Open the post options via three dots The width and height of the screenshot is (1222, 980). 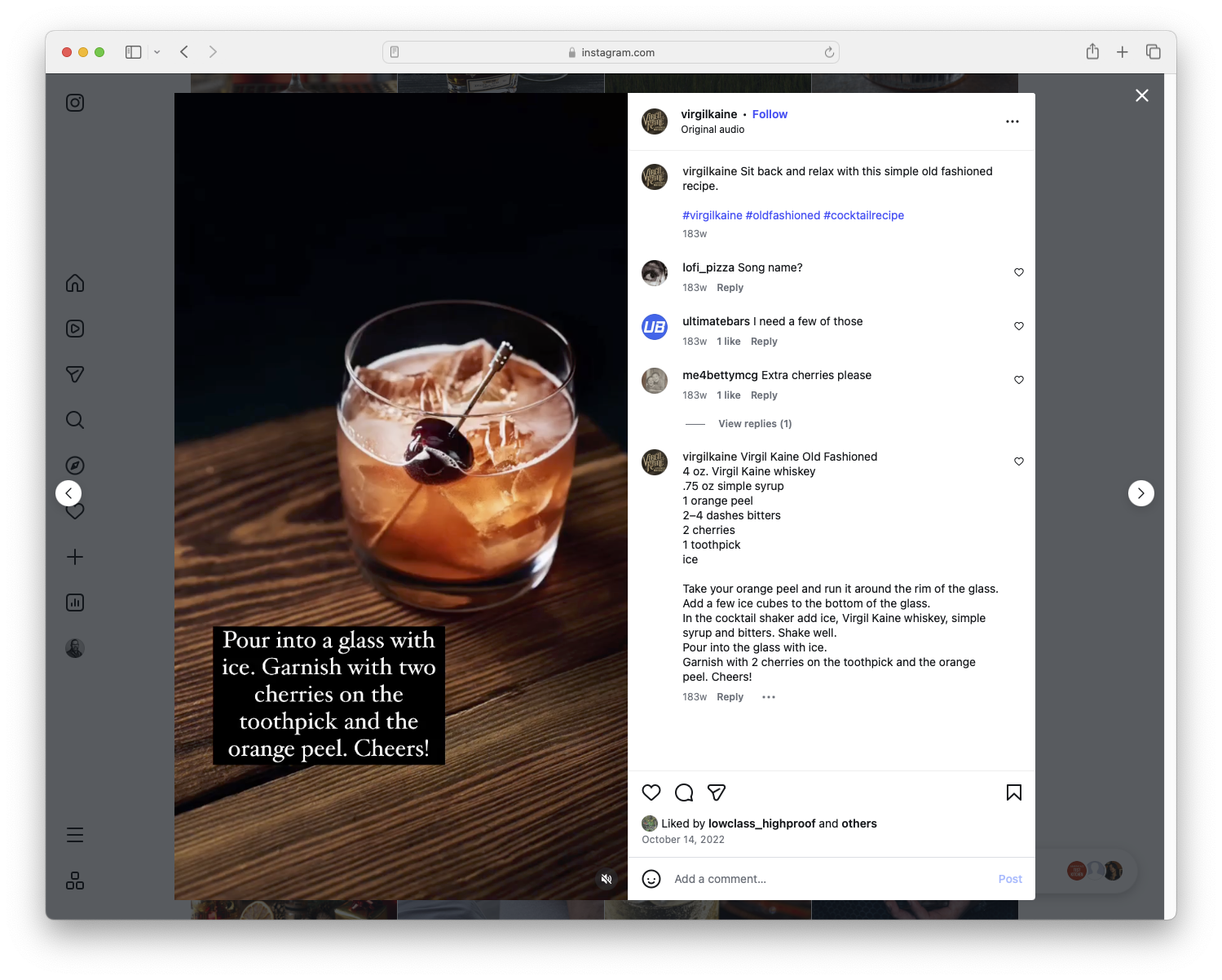[x=1012, y=121]
